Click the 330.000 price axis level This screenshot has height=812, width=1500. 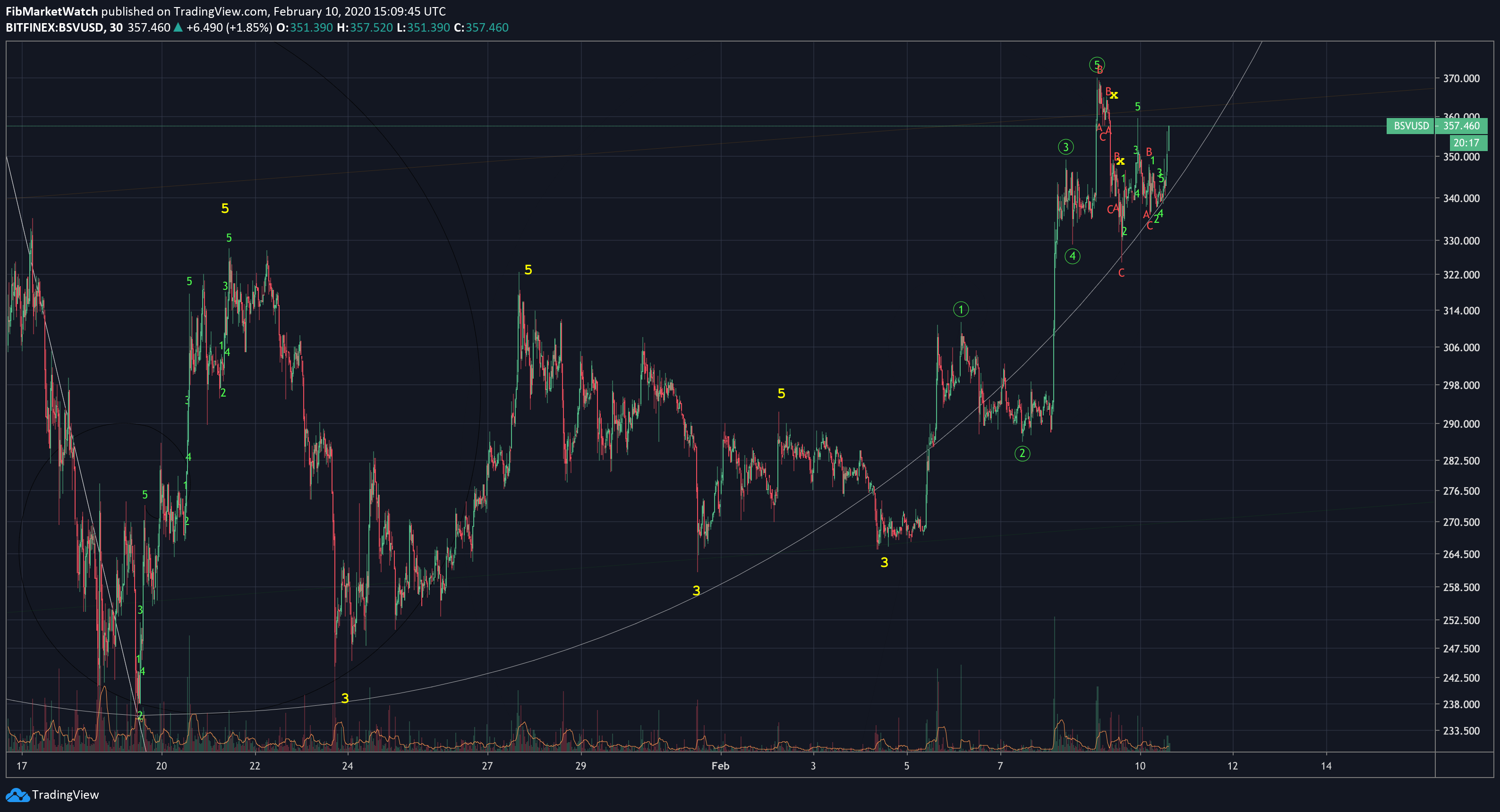1461,240
